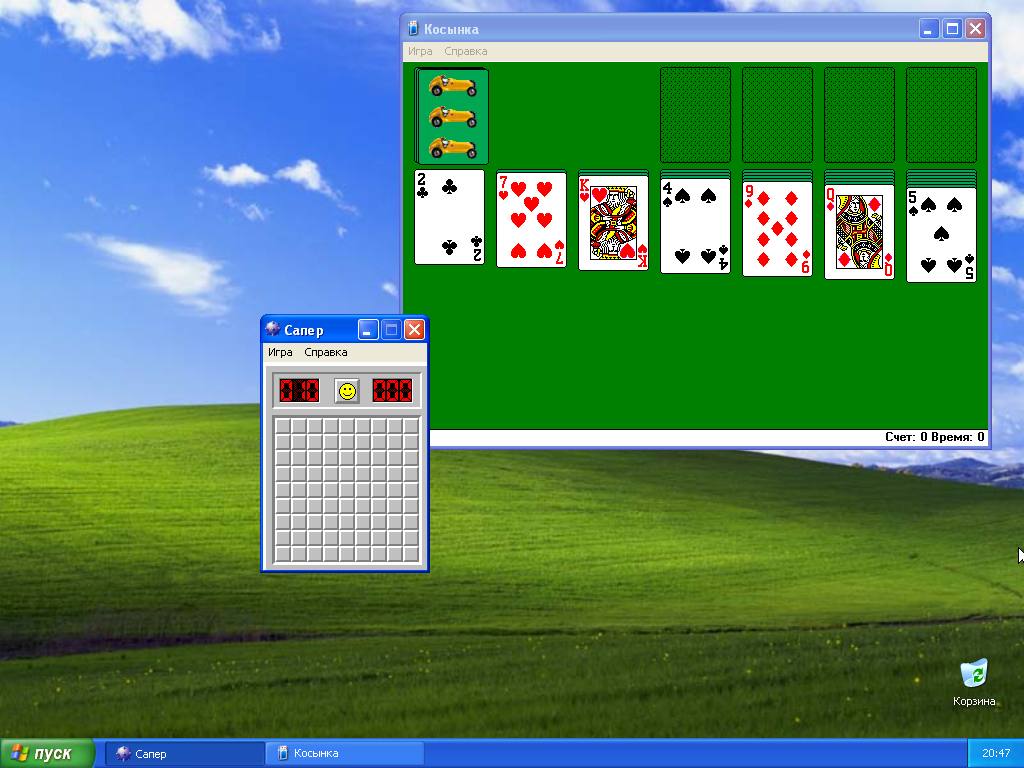Open the Игра menu in Сапер
The width and height of the screenshot is (1024, 768).
[x=280, y=352]
